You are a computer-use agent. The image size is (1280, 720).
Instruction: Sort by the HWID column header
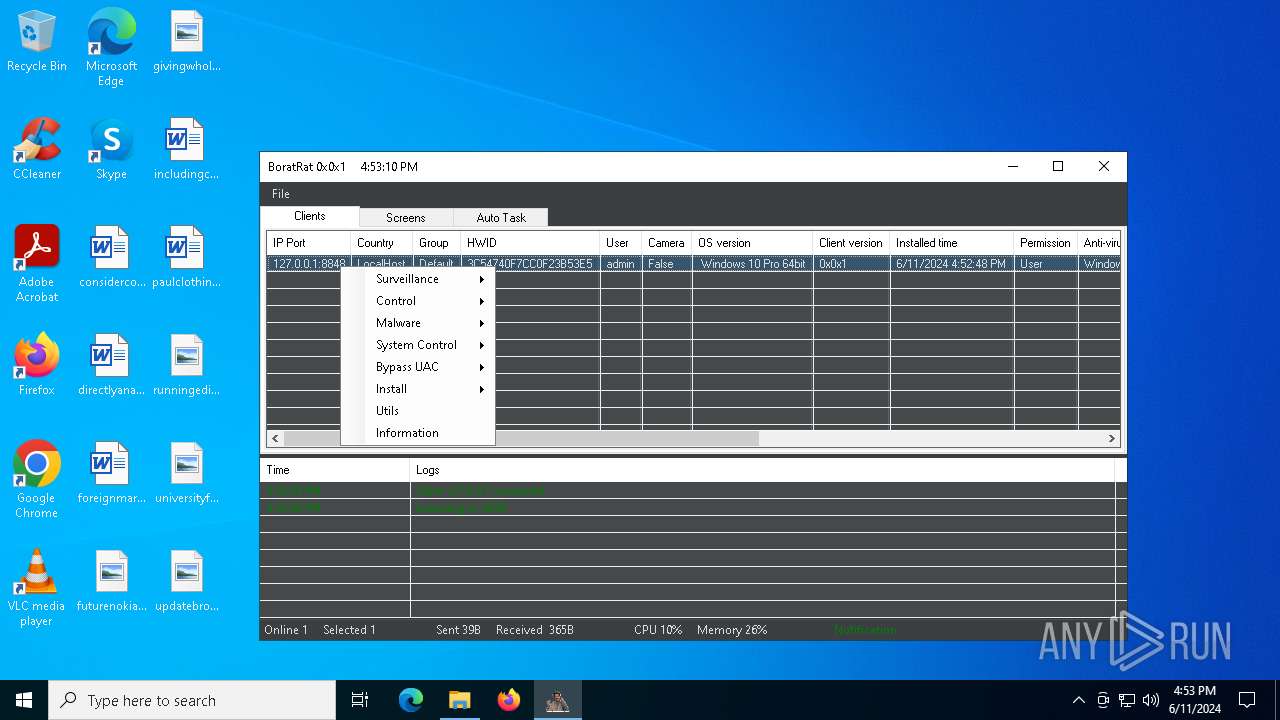(531, 243)
